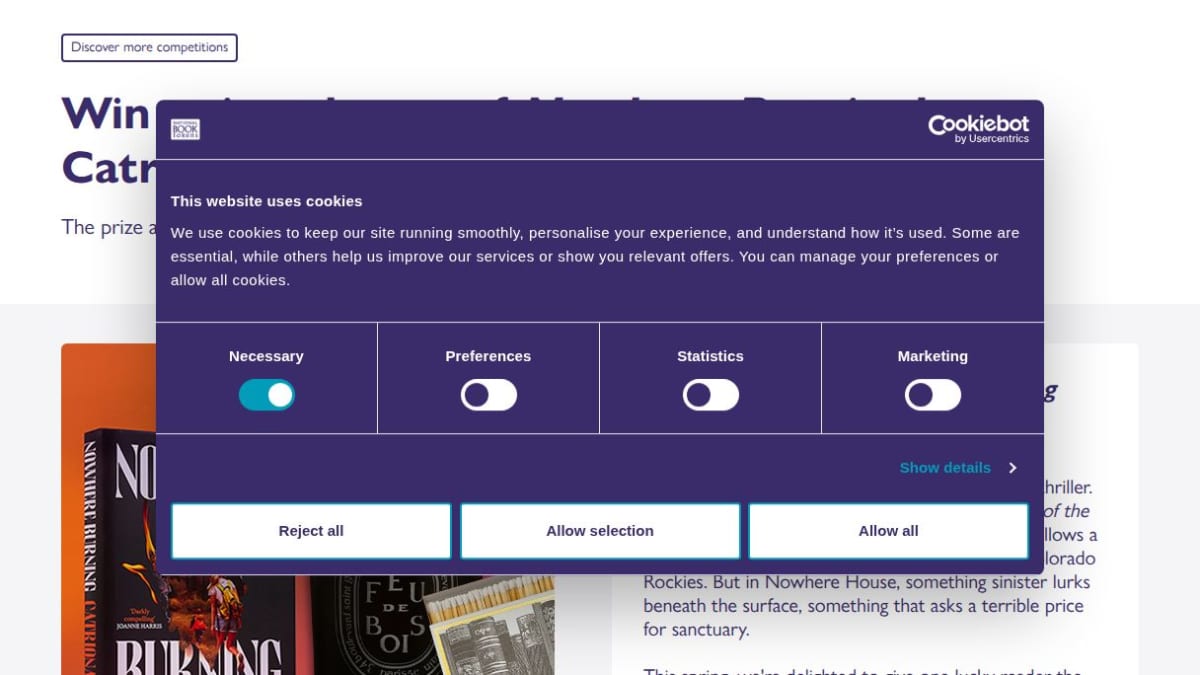Click the Reject all button

pos(311,531)
